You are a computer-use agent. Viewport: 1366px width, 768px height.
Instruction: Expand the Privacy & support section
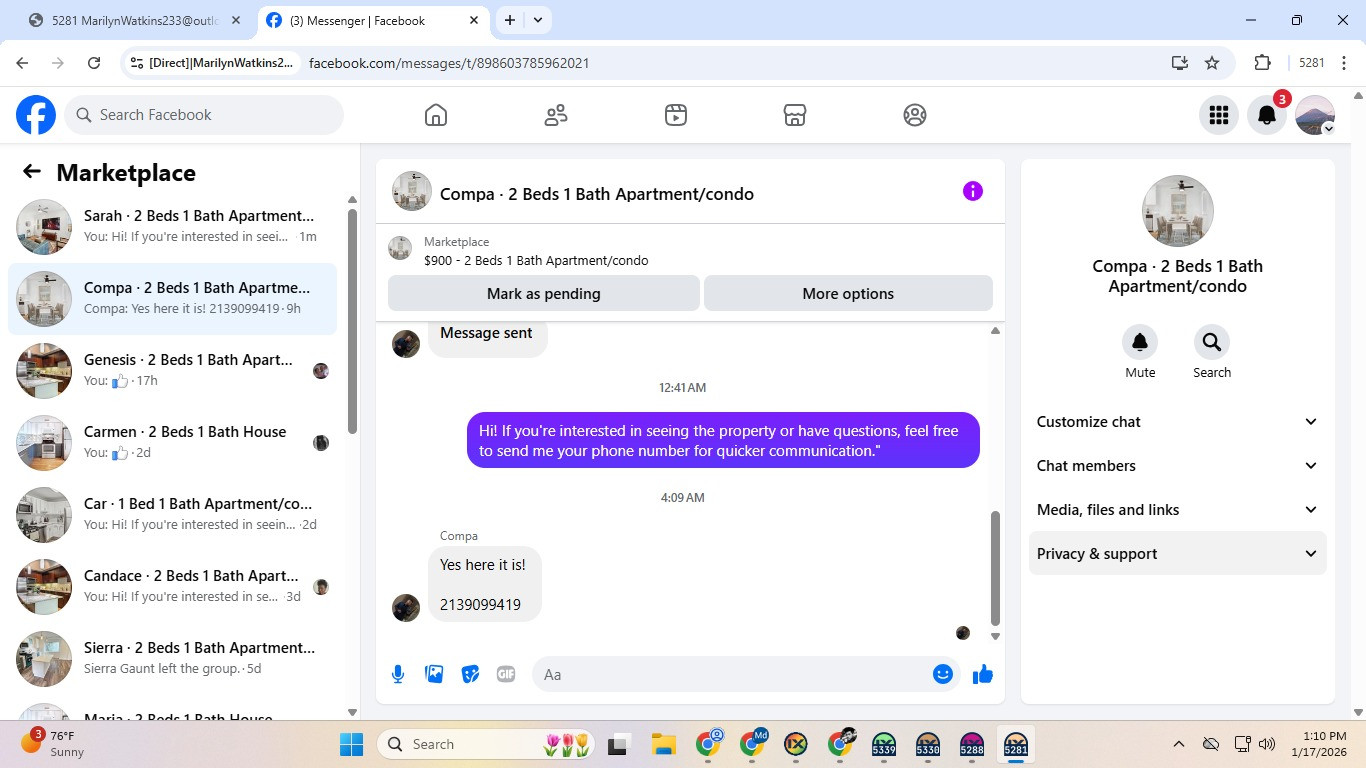1177,554
